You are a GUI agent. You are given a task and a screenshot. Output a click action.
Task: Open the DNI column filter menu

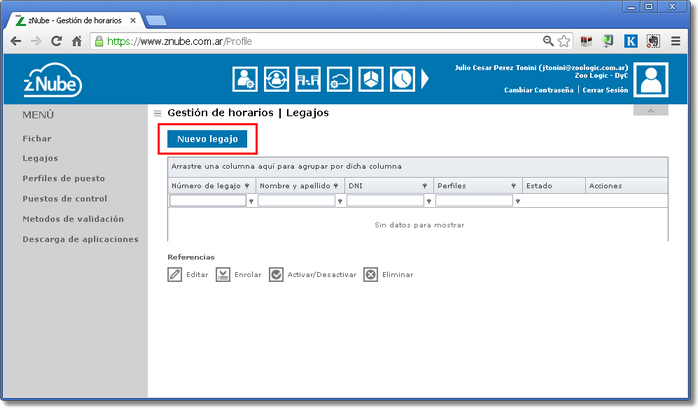tap(428, 201)
